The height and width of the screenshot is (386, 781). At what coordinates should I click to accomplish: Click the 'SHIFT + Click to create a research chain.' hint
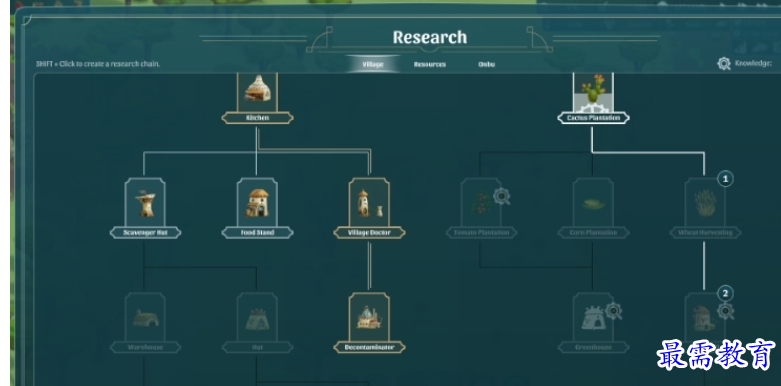click(x=98, y=64)
